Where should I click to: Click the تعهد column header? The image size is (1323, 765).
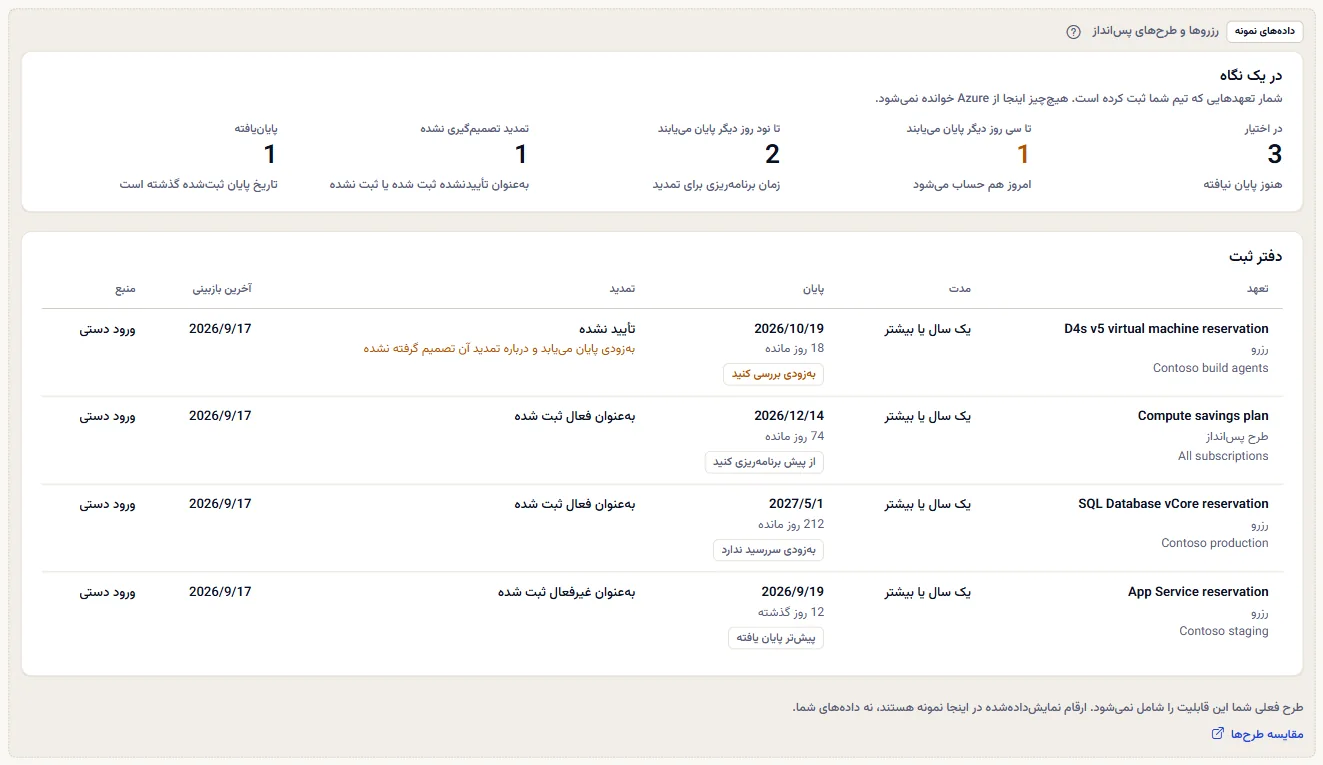[1257, 289]
